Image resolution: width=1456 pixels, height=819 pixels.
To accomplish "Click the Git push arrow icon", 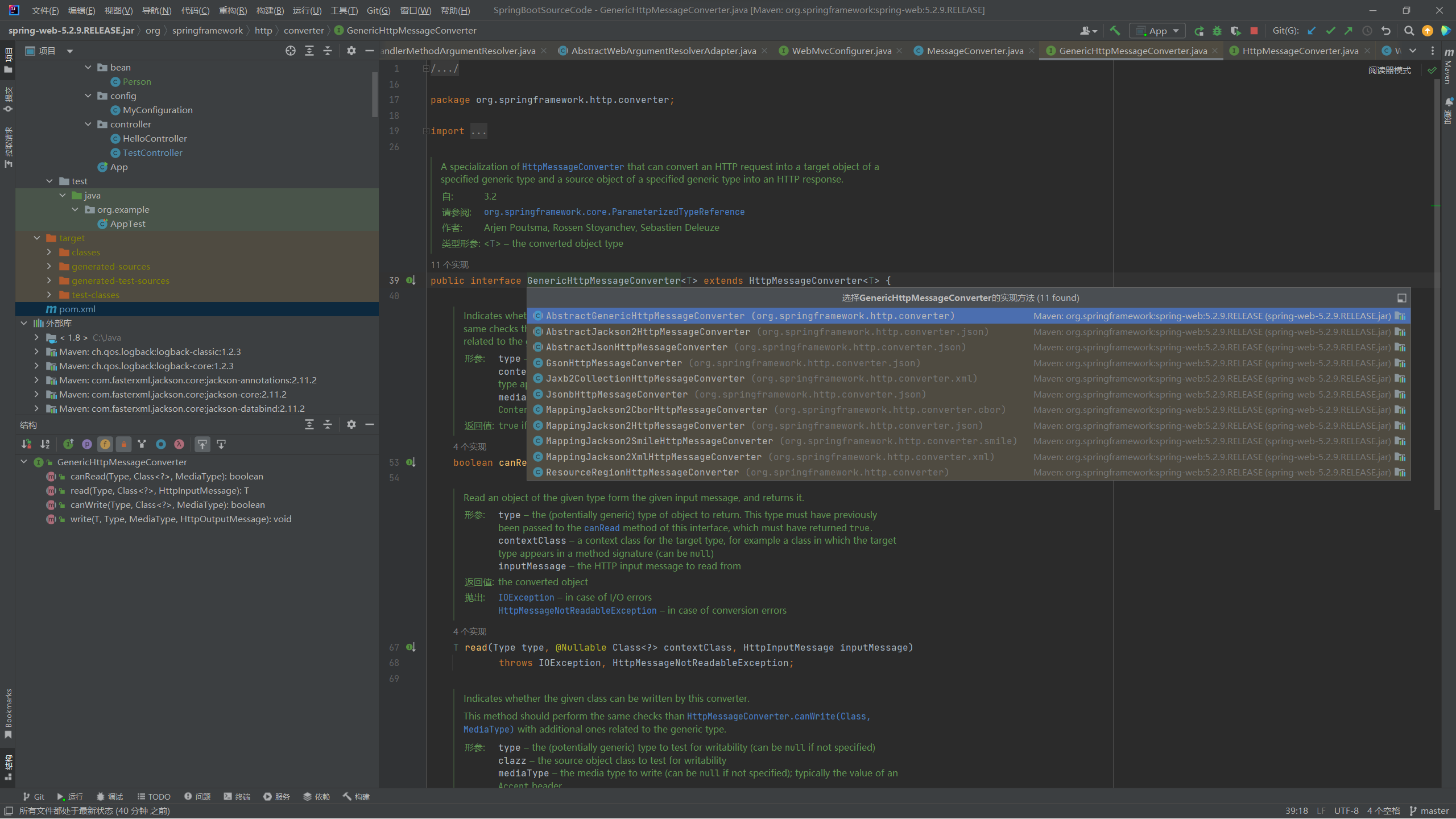I will click(x=1349, y=31).
